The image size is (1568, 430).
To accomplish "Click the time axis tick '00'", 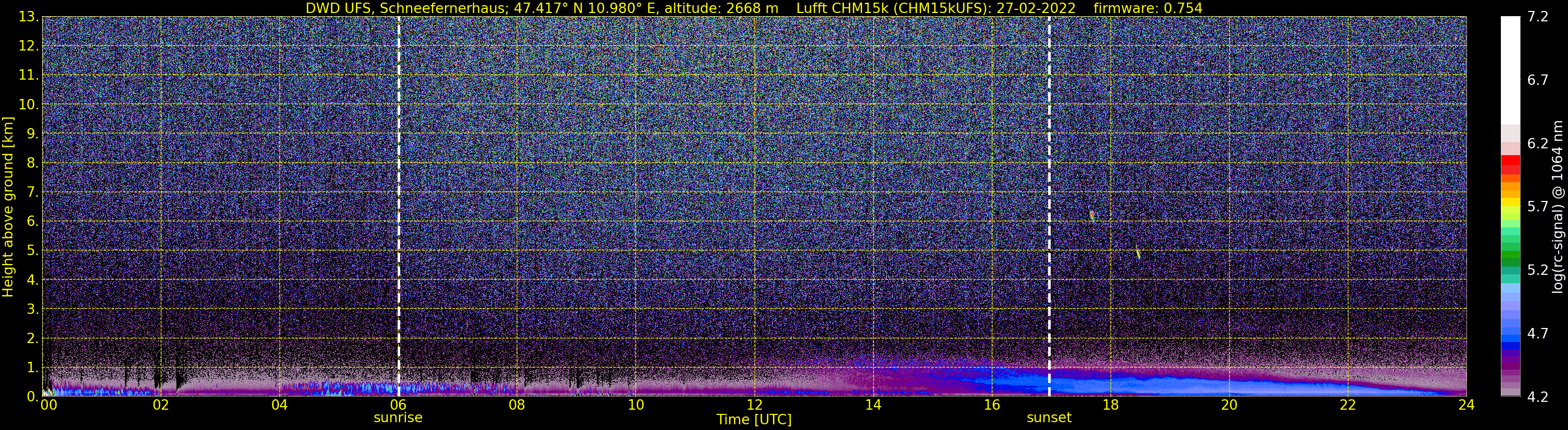I will point(49,406).
